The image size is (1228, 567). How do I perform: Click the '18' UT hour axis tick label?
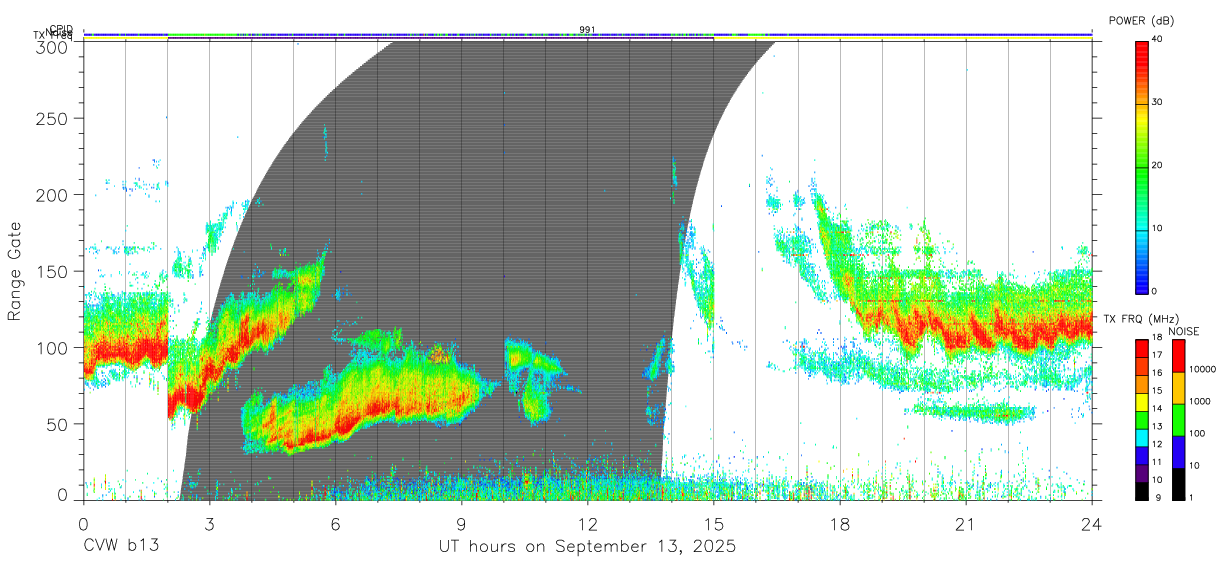click(x=840, y=523)
